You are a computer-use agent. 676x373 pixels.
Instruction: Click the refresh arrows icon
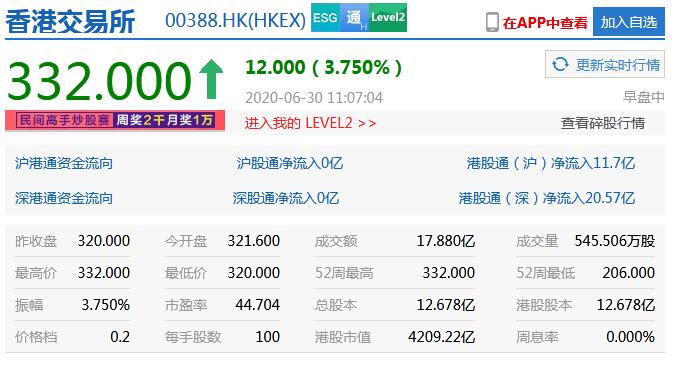(560, 65)
